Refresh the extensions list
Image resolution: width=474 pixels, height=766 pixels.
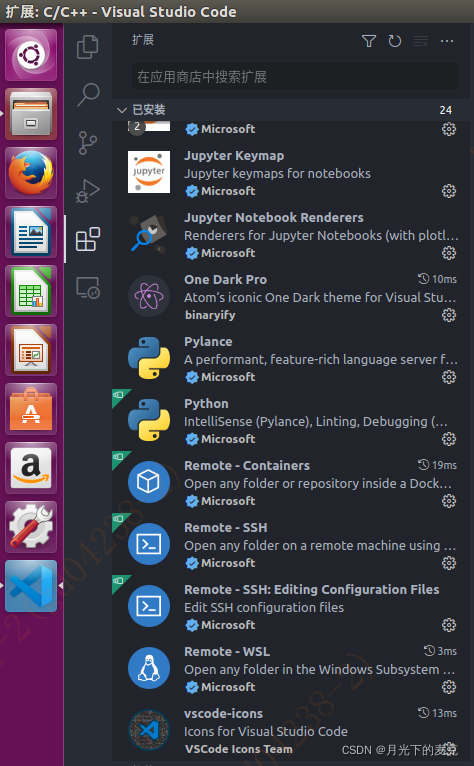click(x=395, y=41)
